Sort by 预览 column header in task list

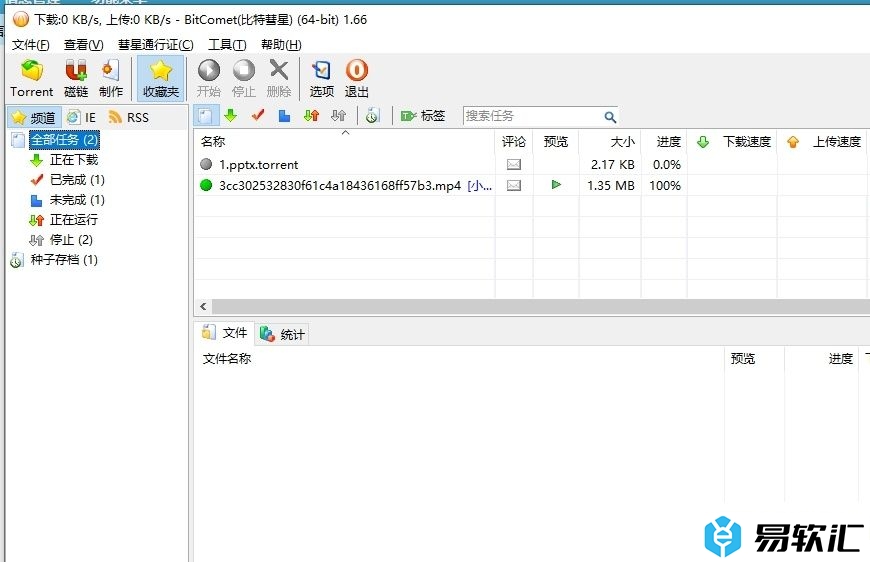(x=556, y=142)
